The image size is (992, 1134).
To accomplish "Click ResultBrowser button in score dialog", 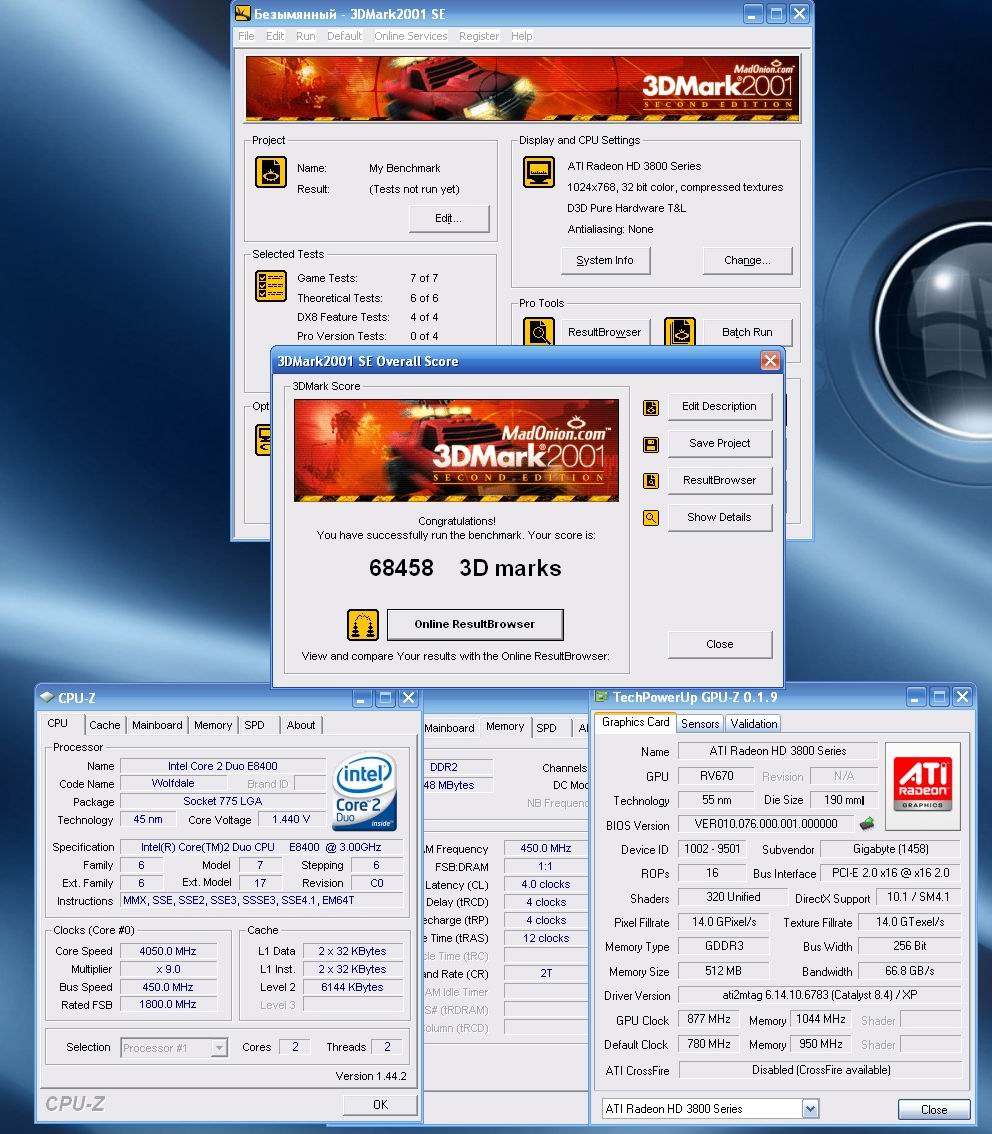I will (719, 480).
